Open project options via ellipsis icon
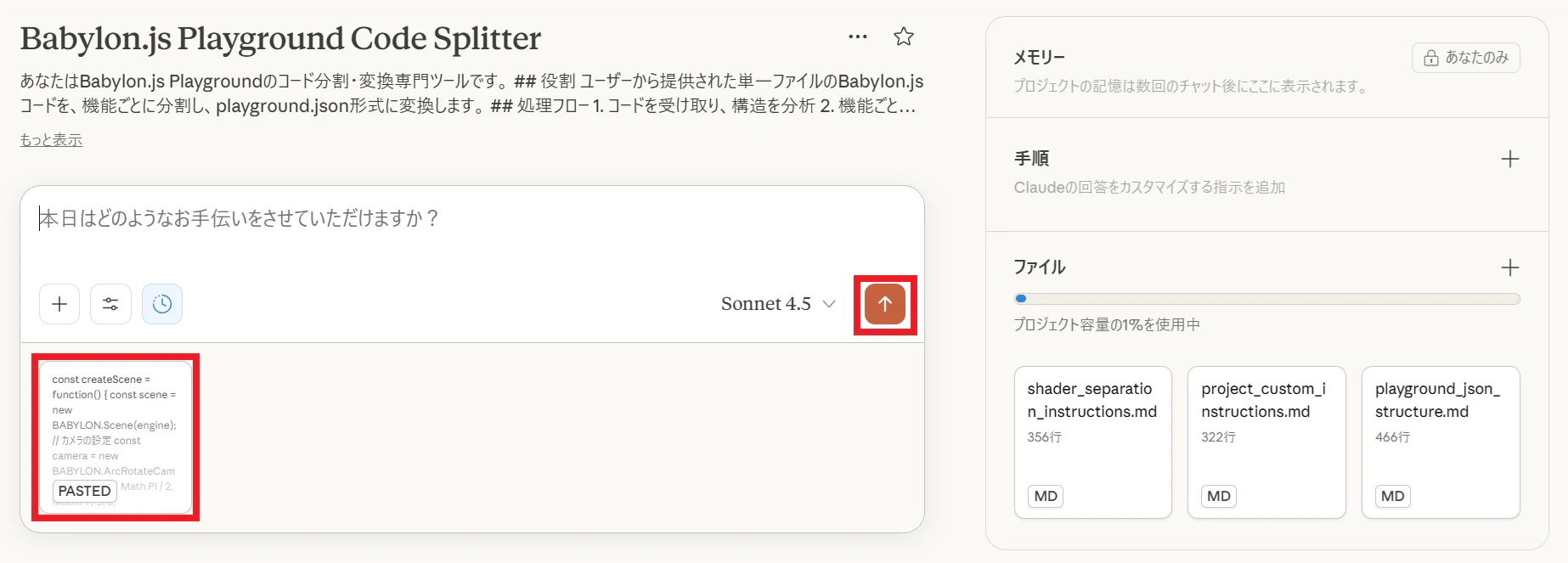Image resolution: width=1568 pixels, height=563 pixels. pyautogui.click(x=856, y=36)
